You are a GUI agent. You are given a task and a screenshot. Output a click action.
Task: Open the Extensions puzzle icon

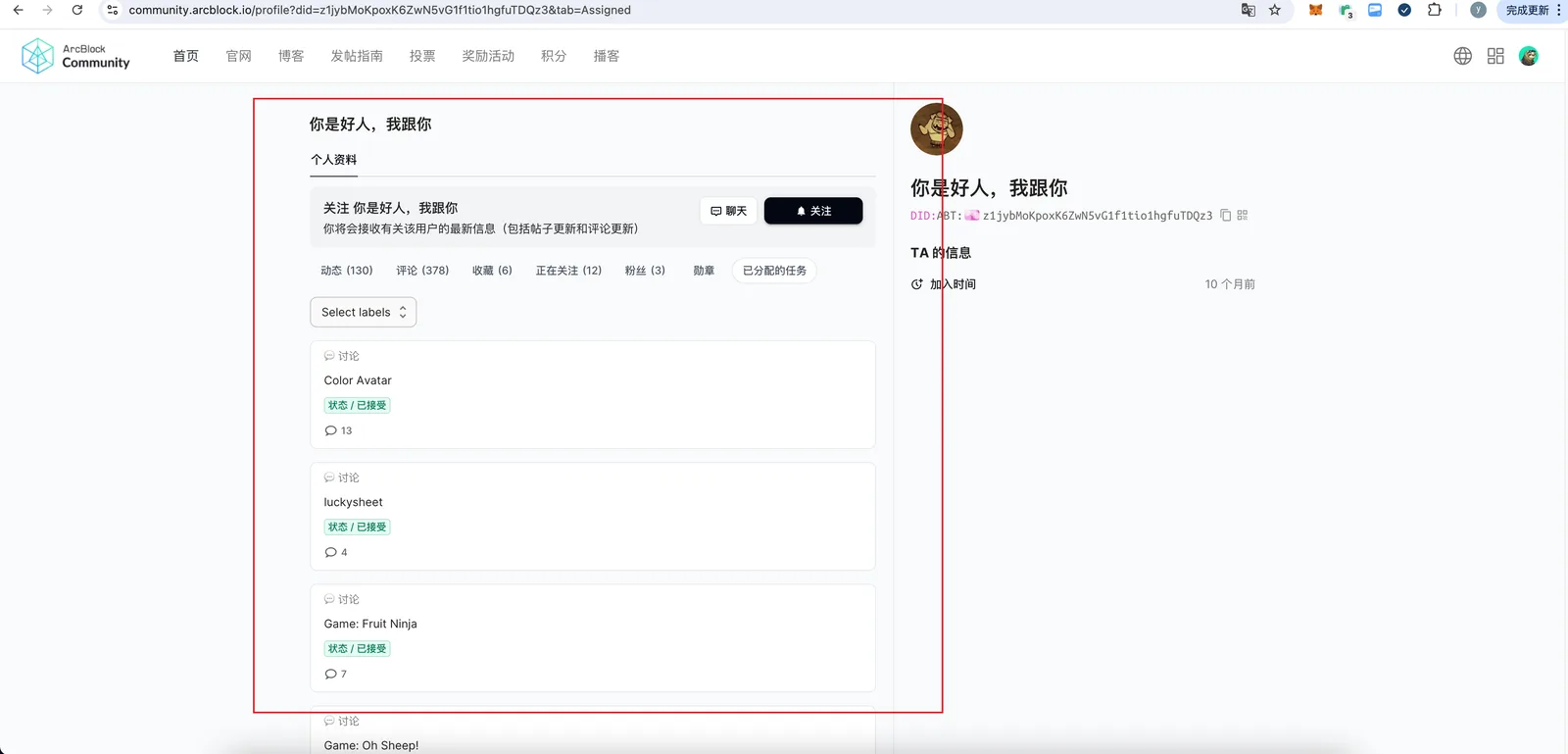1435,10
